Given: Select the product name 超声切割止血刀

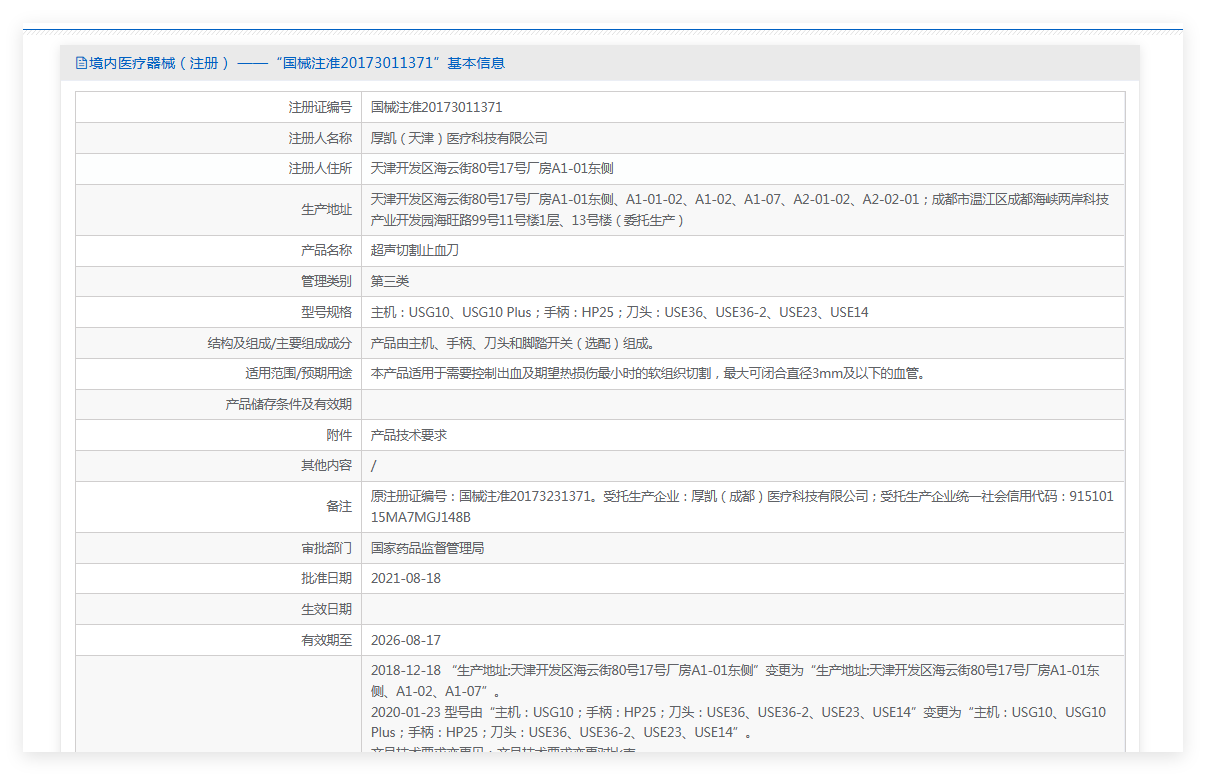Looking at the screenshot, I should (x=415, y=251).
